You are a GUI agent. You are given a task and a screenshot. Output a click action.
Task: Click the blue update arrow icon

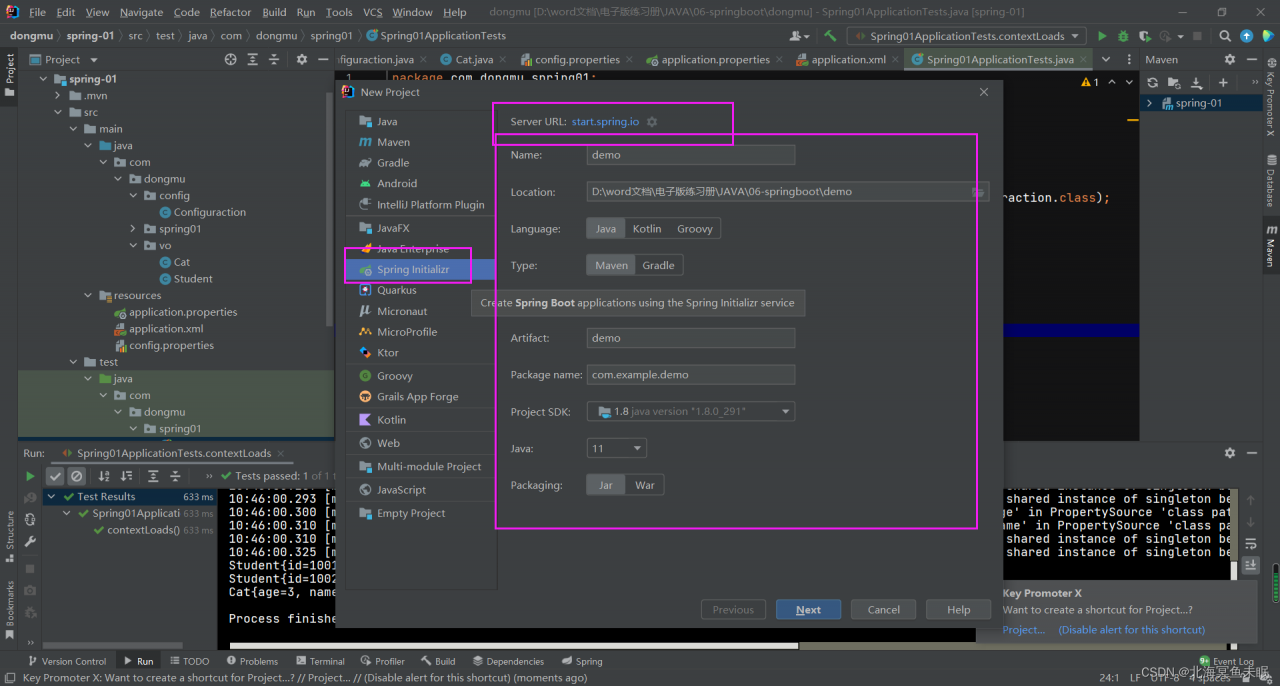[1247, 36]
